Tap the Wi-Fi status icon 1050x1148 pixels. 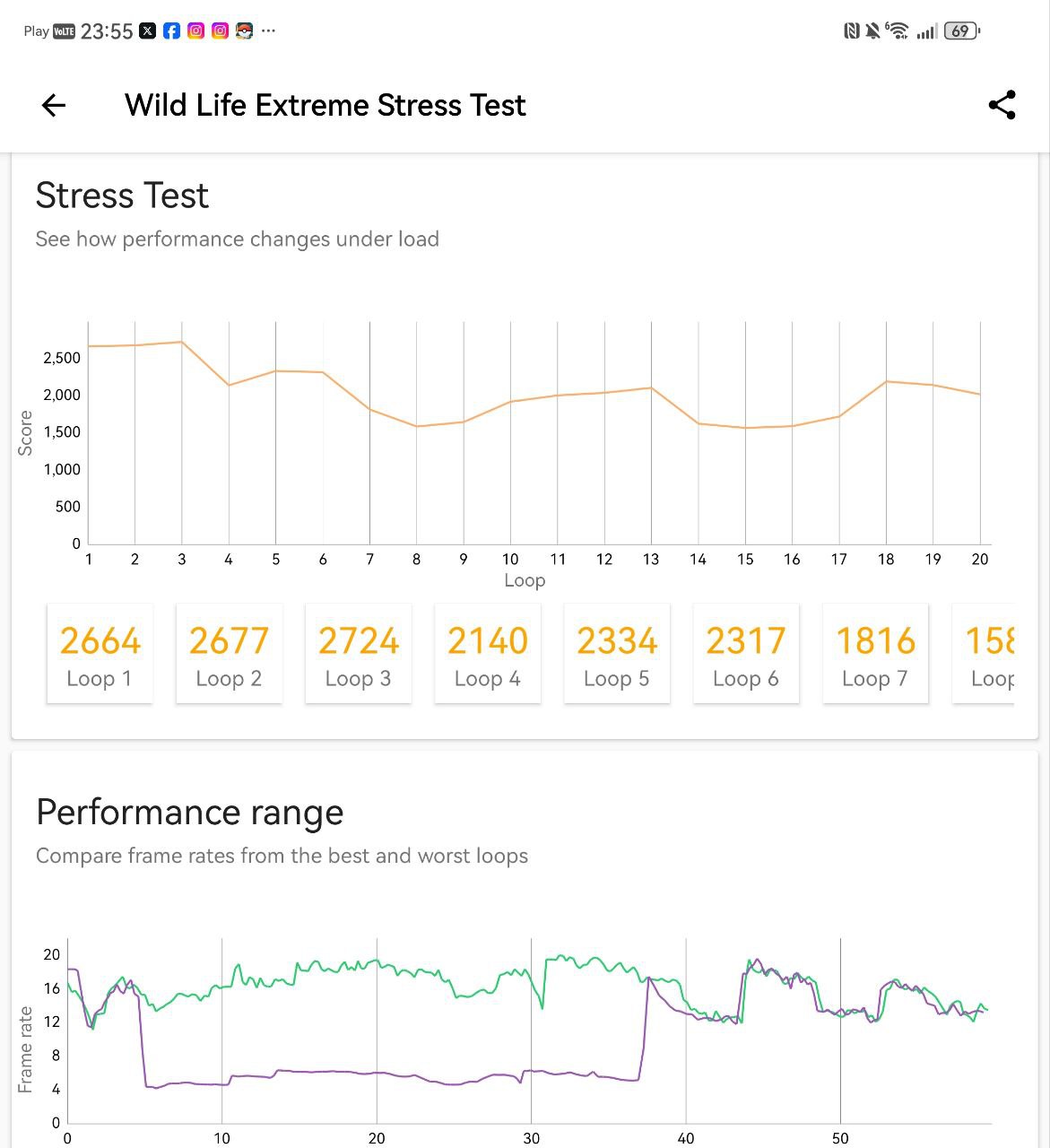897,31
